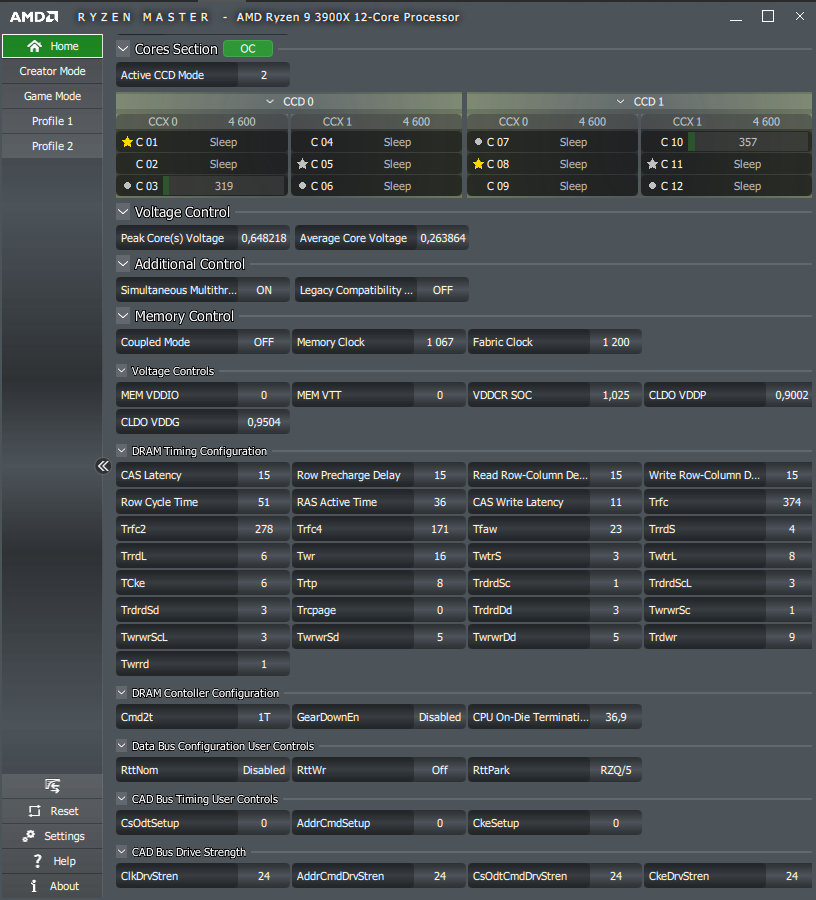Screen dimensions: 816x900
Task: Click core C 10 usage bar showing 357
Action: click(748, 142)
